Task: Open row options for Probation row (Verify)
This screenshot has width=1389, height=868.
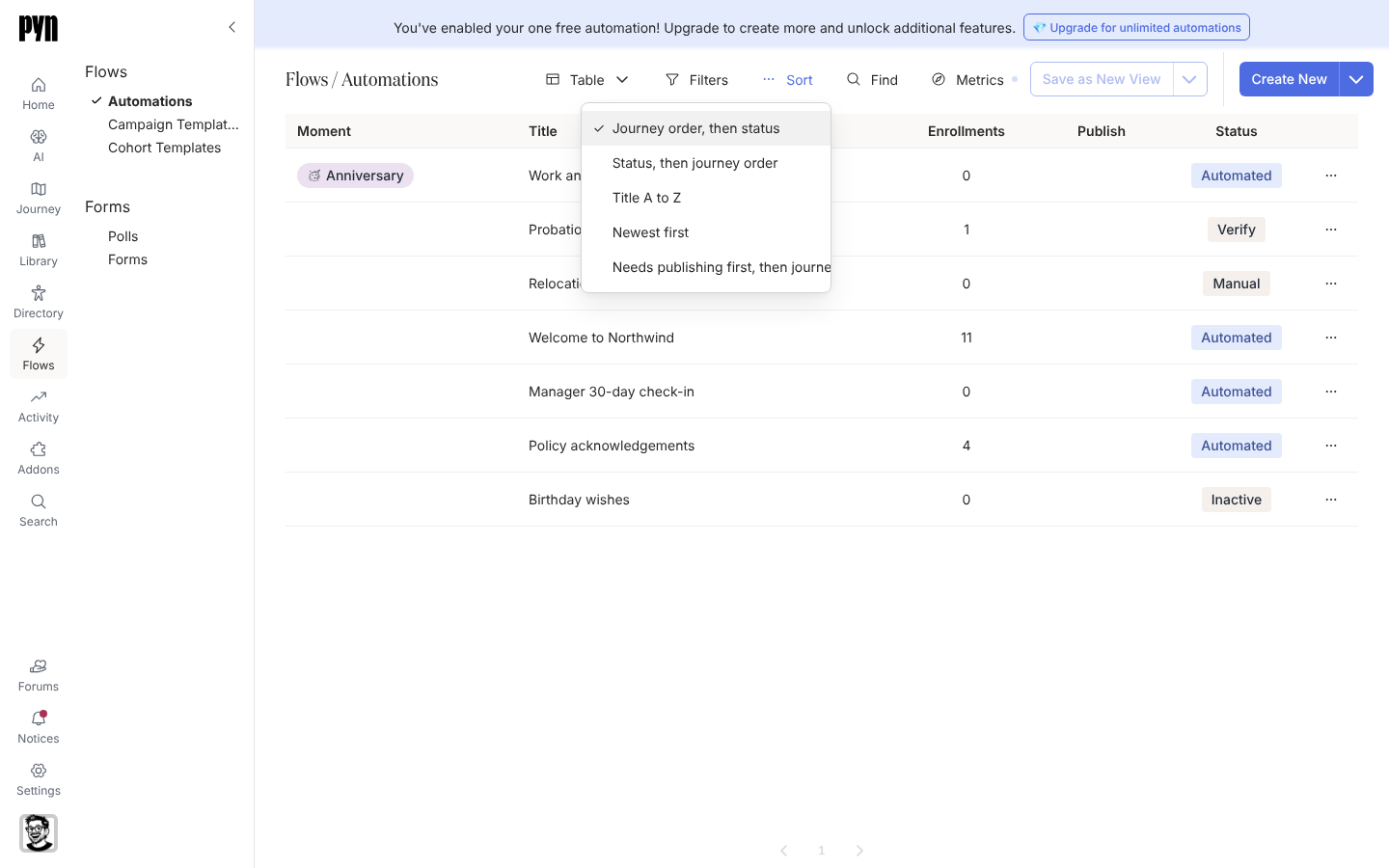Action: [1331, 230]
